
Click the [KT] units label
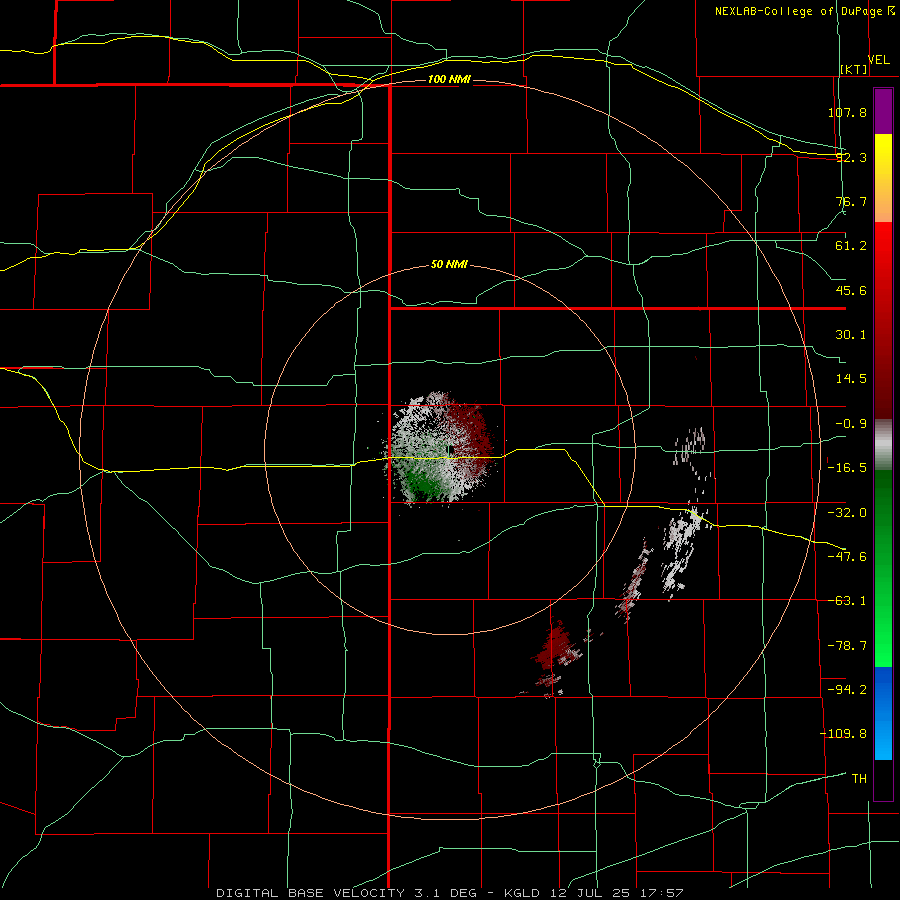tap(854, 69)
